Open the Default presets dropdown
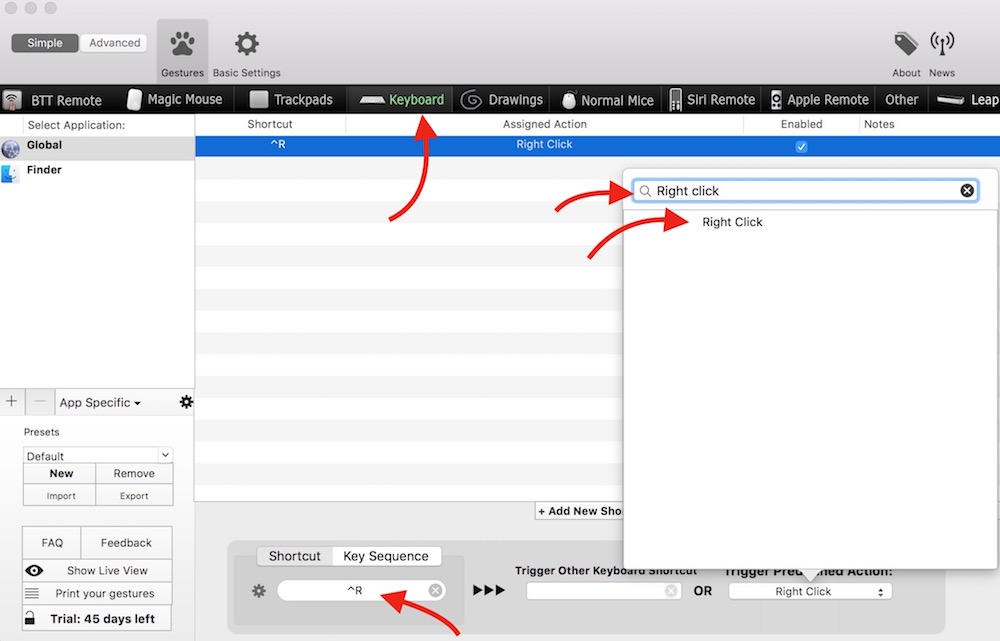The width and height of the screenshot is (1000, 641). point(98,456)
